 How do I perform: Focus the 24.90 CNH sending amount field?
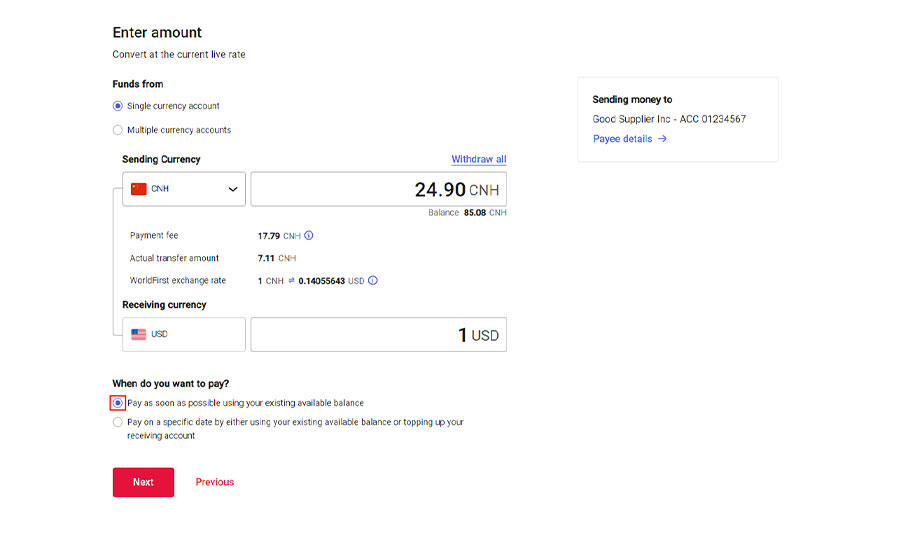tap(378, 189)
